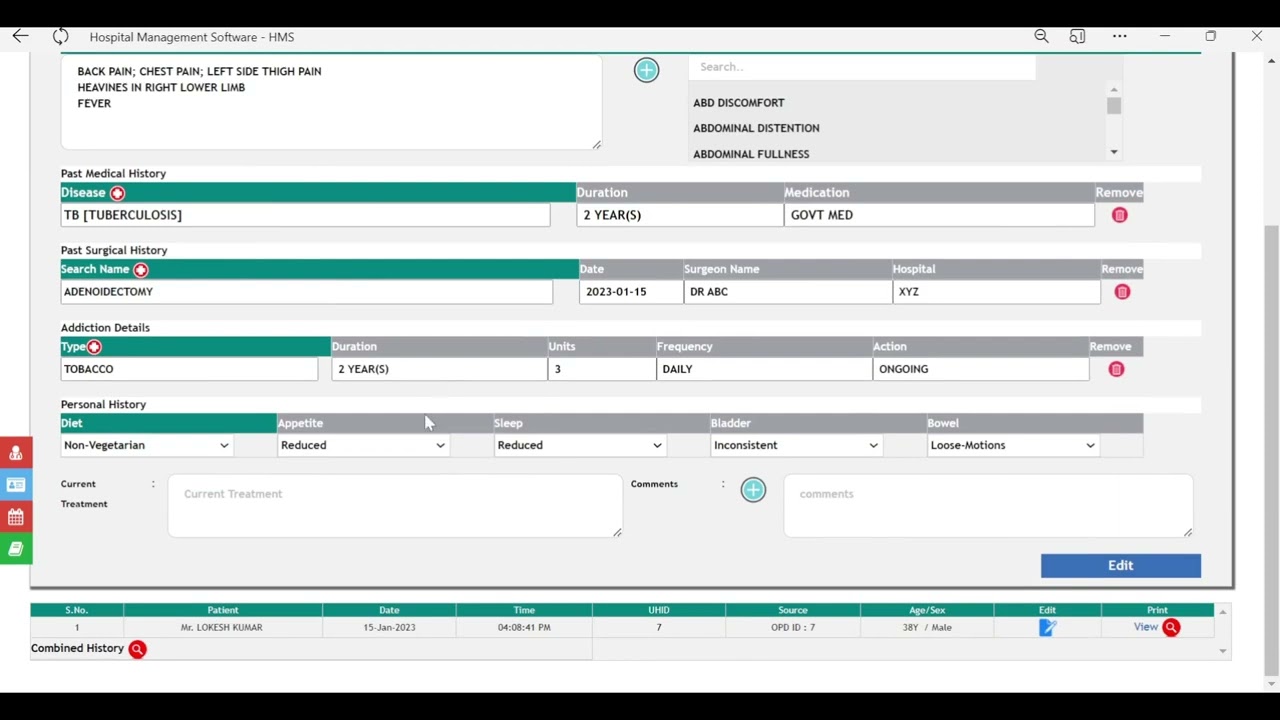The image size is (1280, 720).
Task: Reload the Hospital Management Software page
Action: (61, 36)
